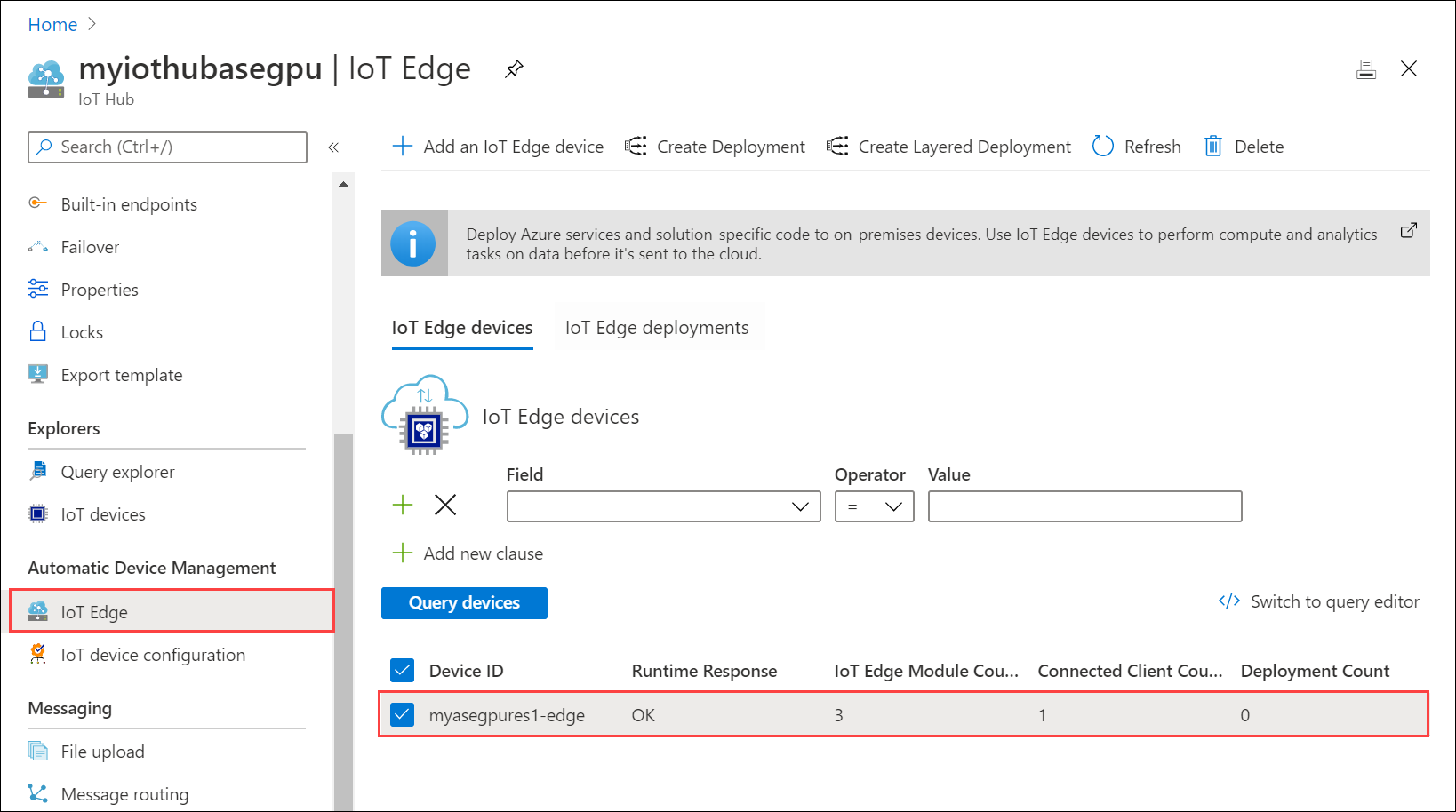Click the Refresh icon
The width and height of the screenshot is (1456, 812).
click(x=1102, y=146)
